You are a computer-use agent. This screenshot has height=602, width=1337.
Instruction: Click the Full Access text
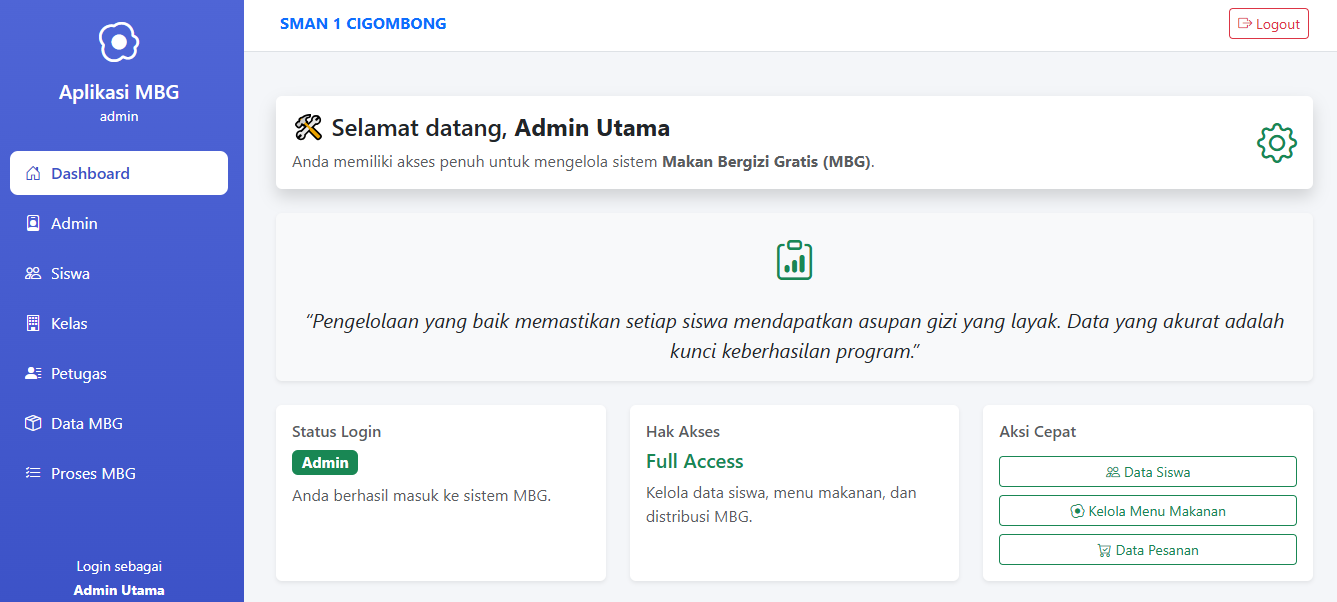pyautogui.click(x=695, y=461)
